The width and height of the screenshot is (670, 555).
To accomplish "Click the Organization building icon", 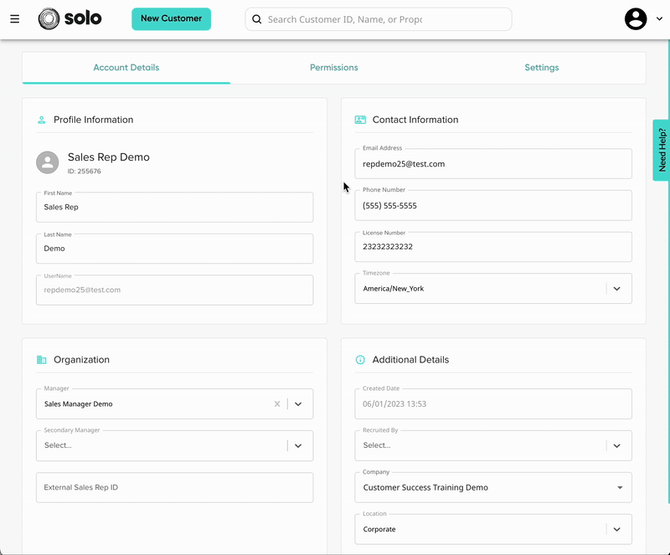I will [x=41, y=360].
